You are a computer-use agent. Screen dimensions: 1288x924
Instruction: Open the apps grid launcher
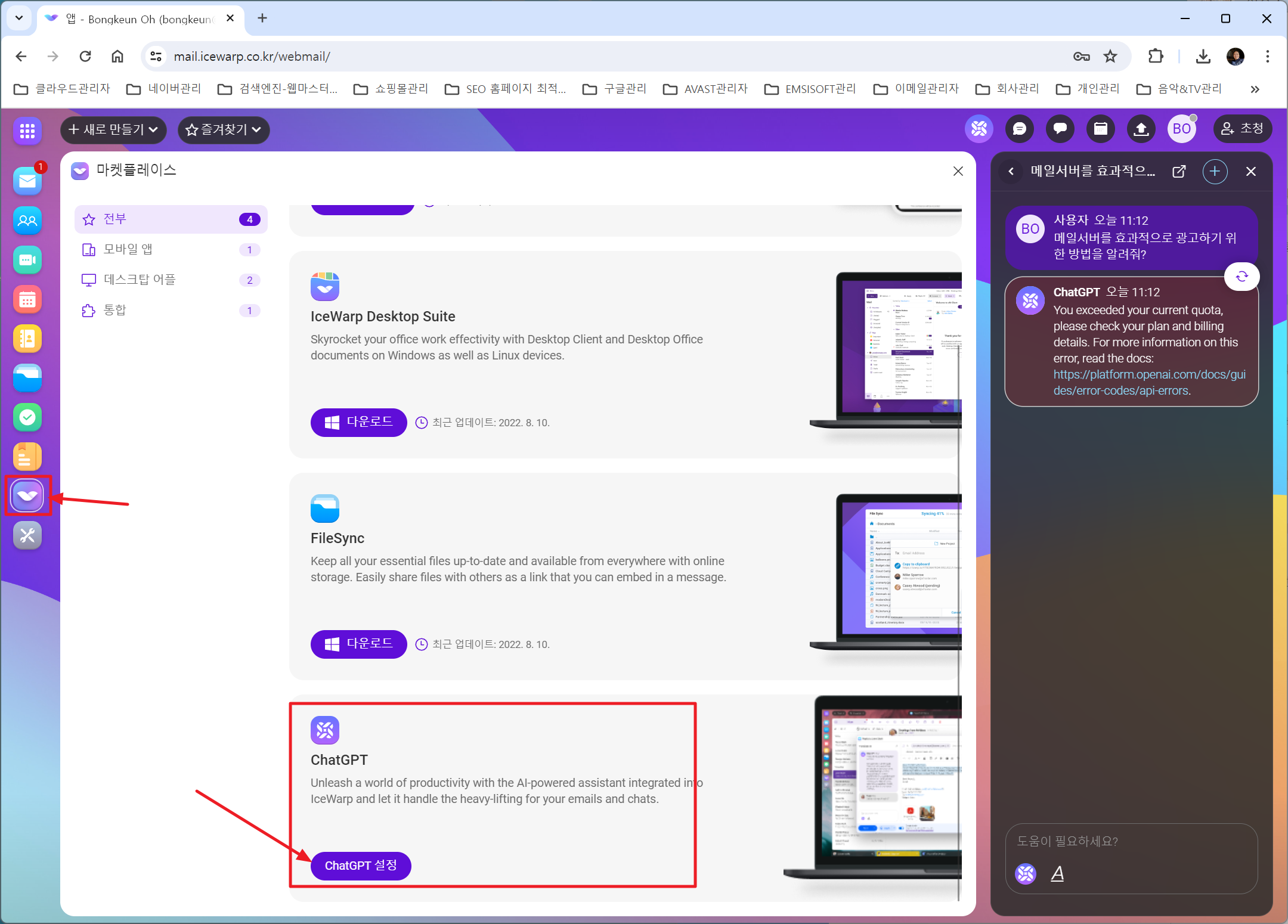coord(27,130)
